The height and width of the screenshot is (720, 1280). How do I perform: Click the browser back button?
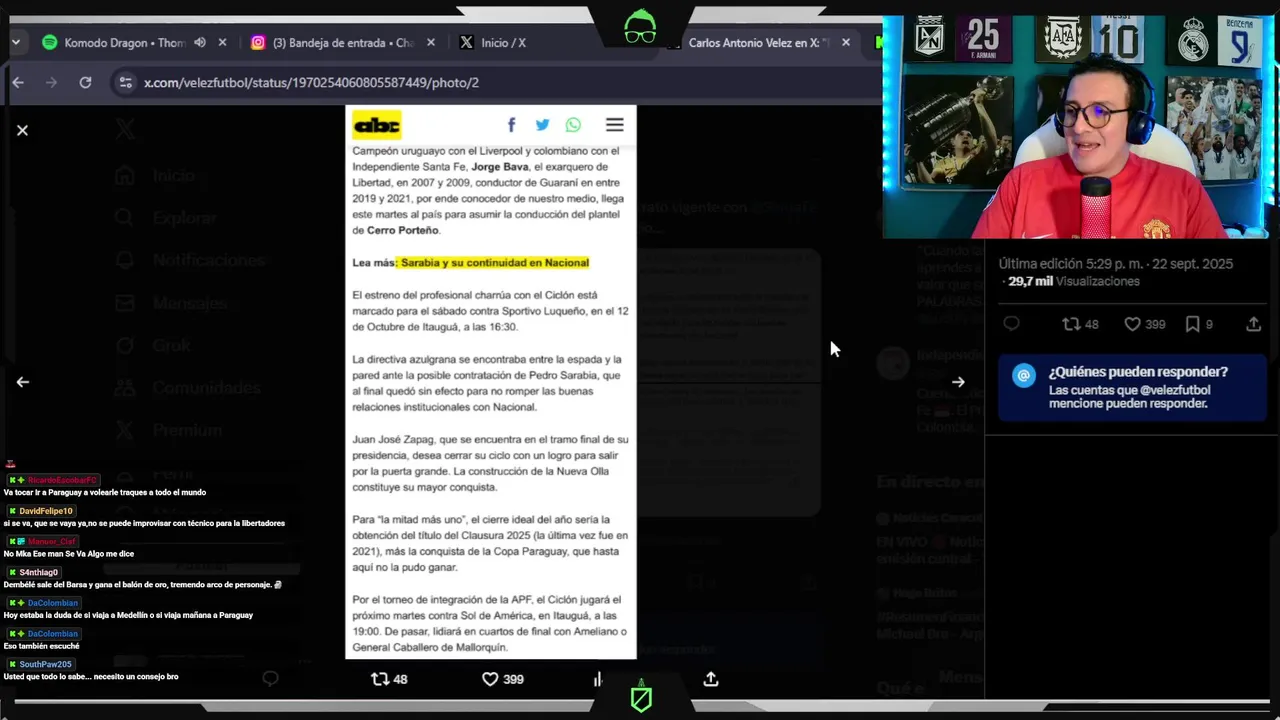18,82
